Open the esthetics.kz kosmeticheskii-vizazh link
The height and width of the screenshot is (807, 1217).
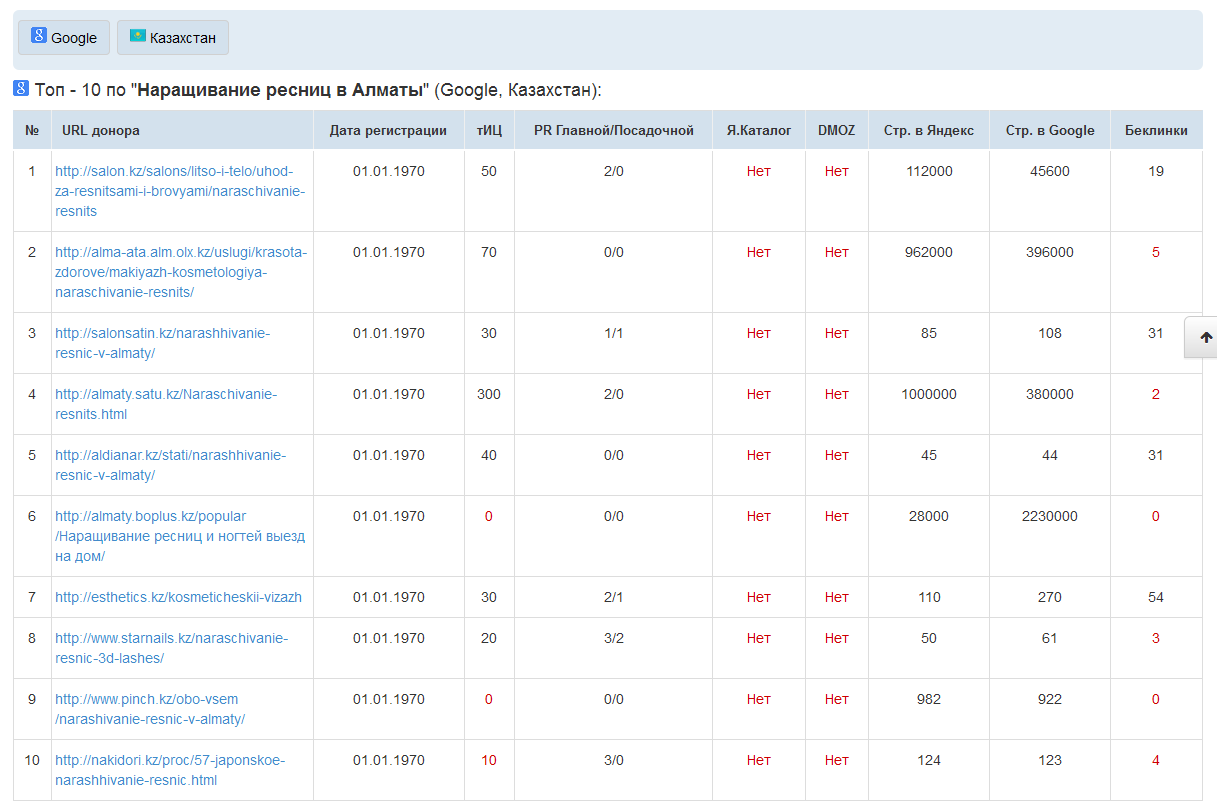pyautogui.click(x=178, y=597)
